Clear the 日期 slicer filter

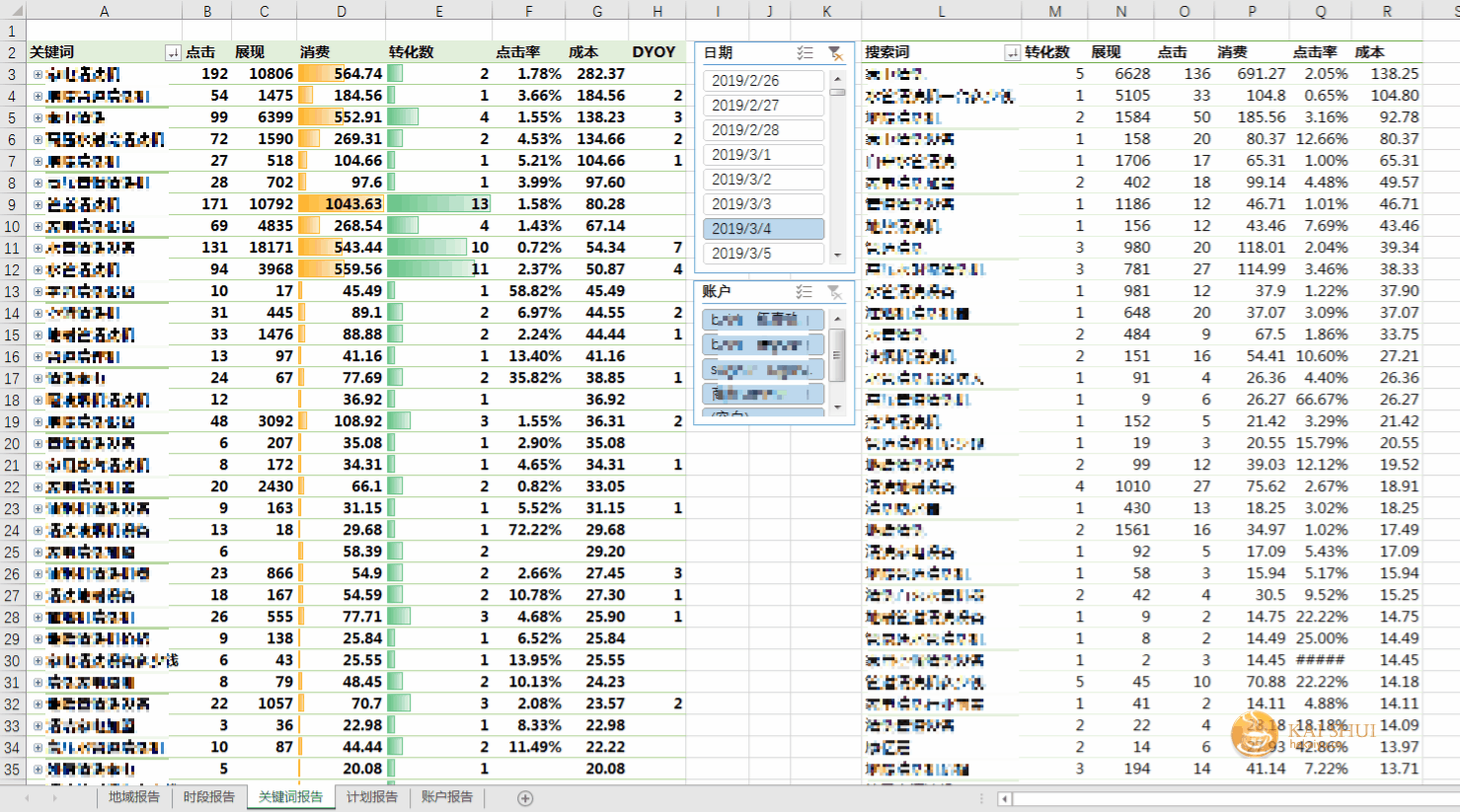click(x=835, y=53)
